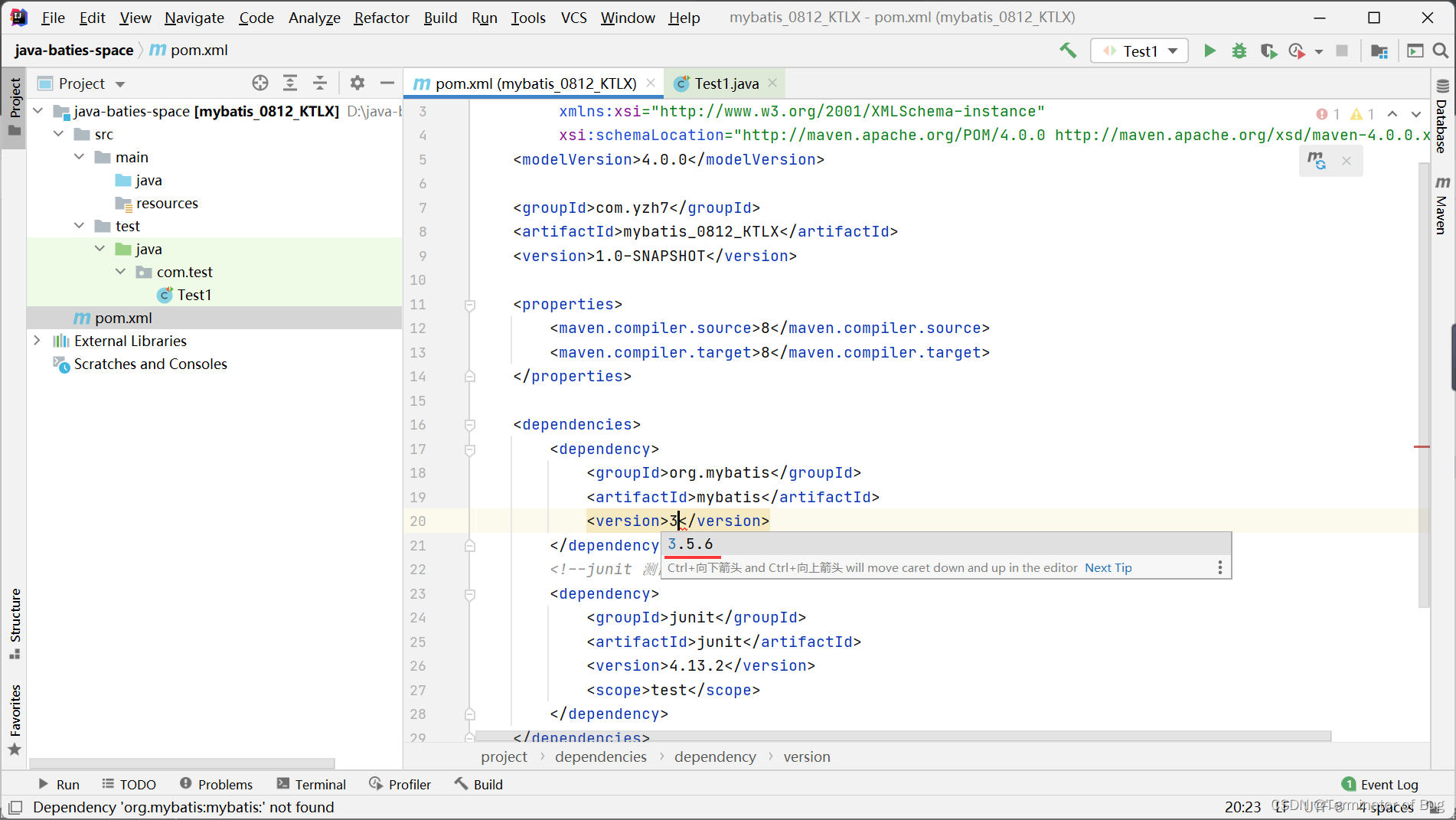The image size is (1456, 820).
Task: Click the Build project hammer icon
Action: [1068, 51]
